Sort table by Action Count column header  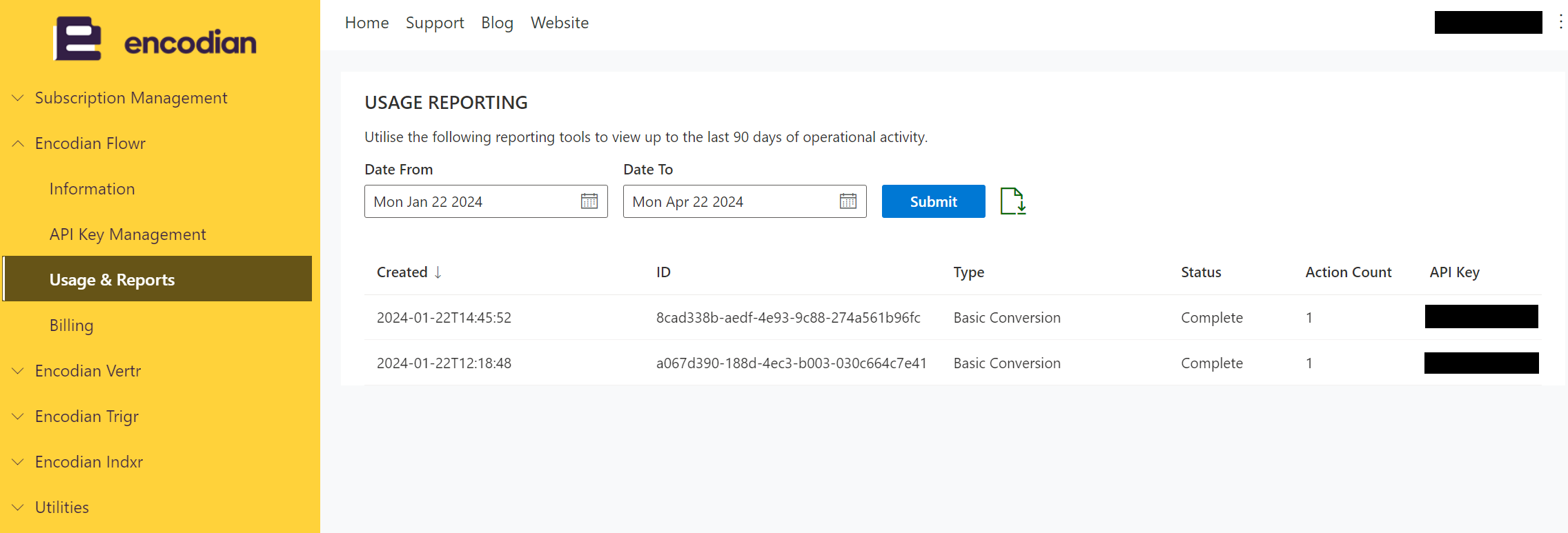[1348, 272]
